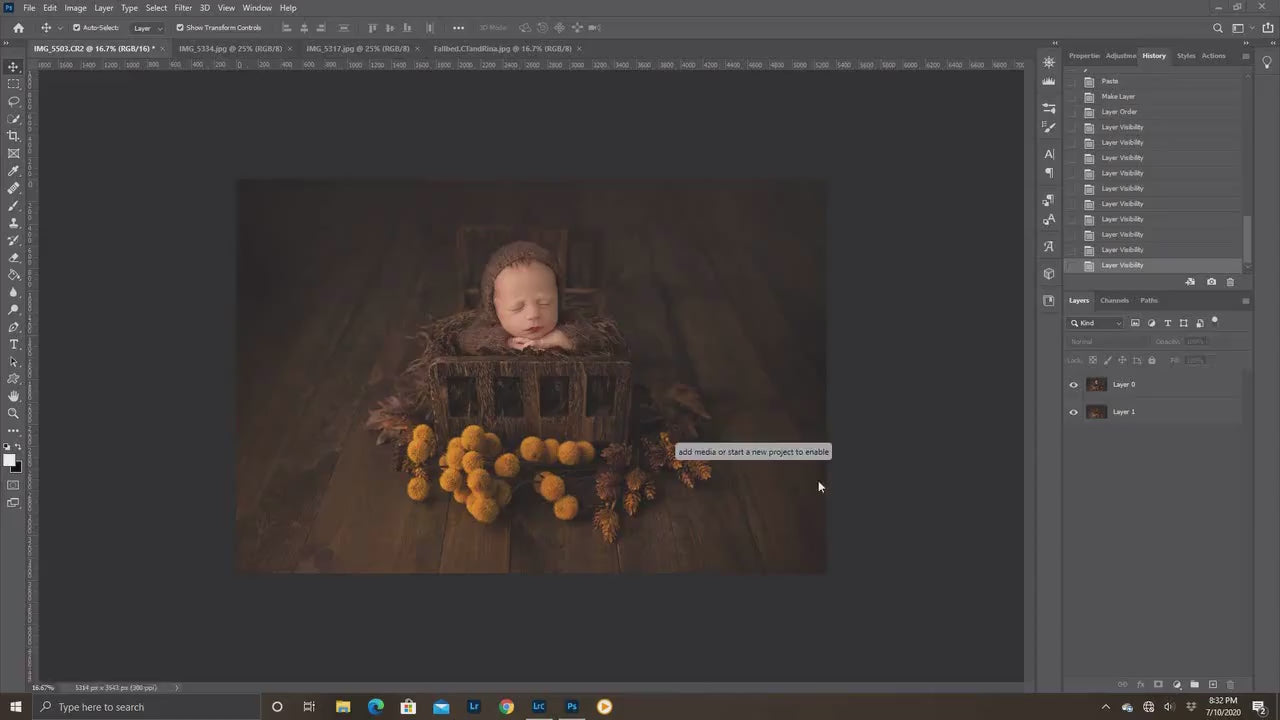Select the Move tool
This screenshot has width=1280, height=720.
(13, 66)
